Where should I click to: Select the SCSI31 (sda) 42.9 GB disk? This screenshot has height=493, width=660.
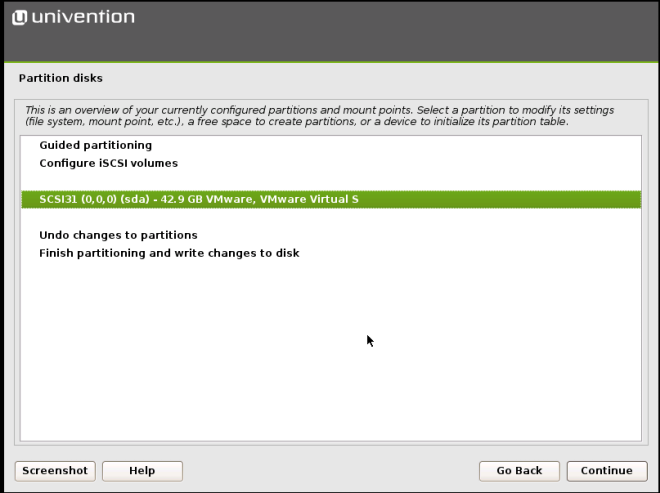coord(331,199)
